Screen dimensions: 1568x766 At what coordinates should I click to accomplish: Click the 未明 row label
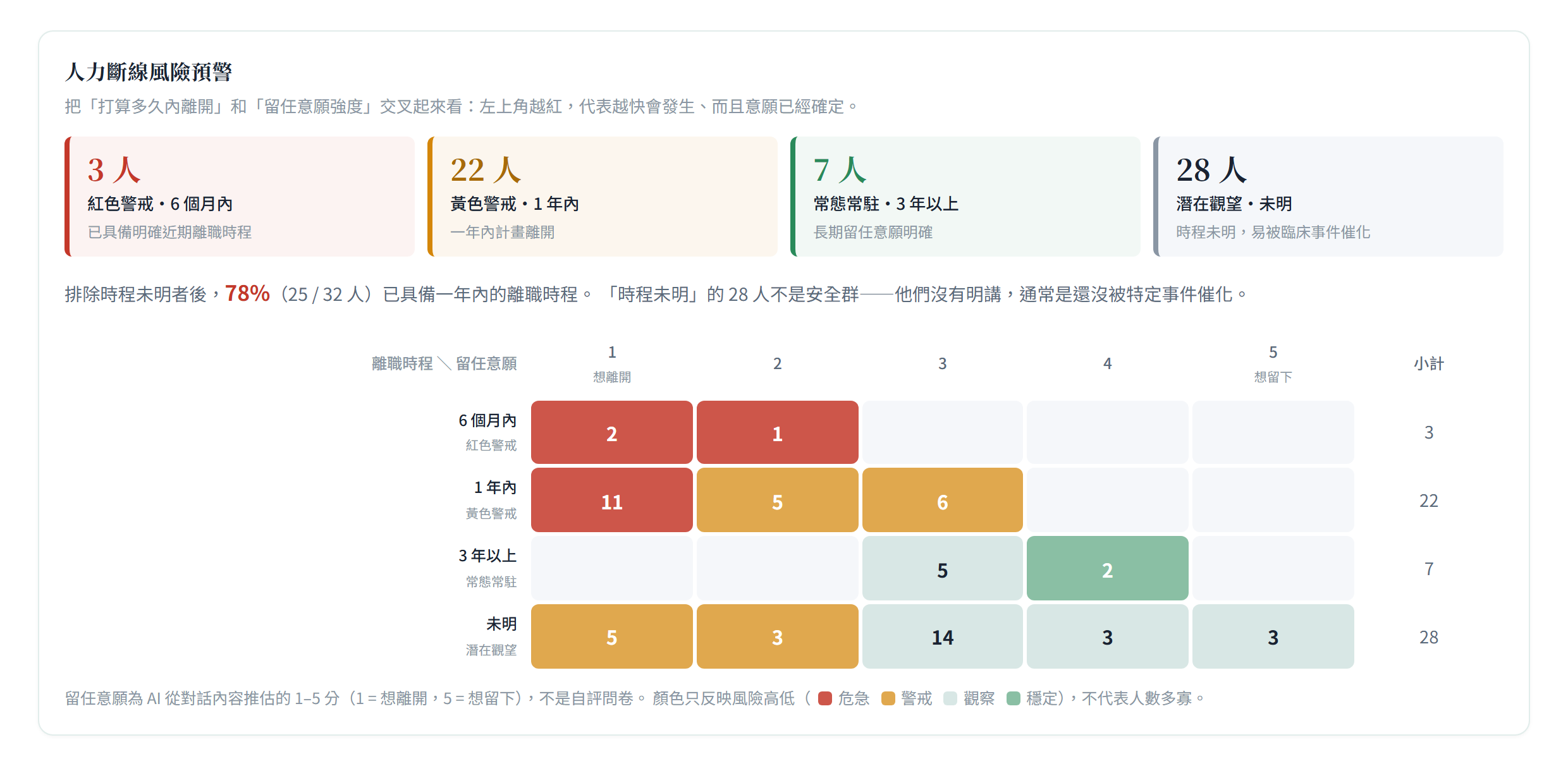(x=491, y=636)
